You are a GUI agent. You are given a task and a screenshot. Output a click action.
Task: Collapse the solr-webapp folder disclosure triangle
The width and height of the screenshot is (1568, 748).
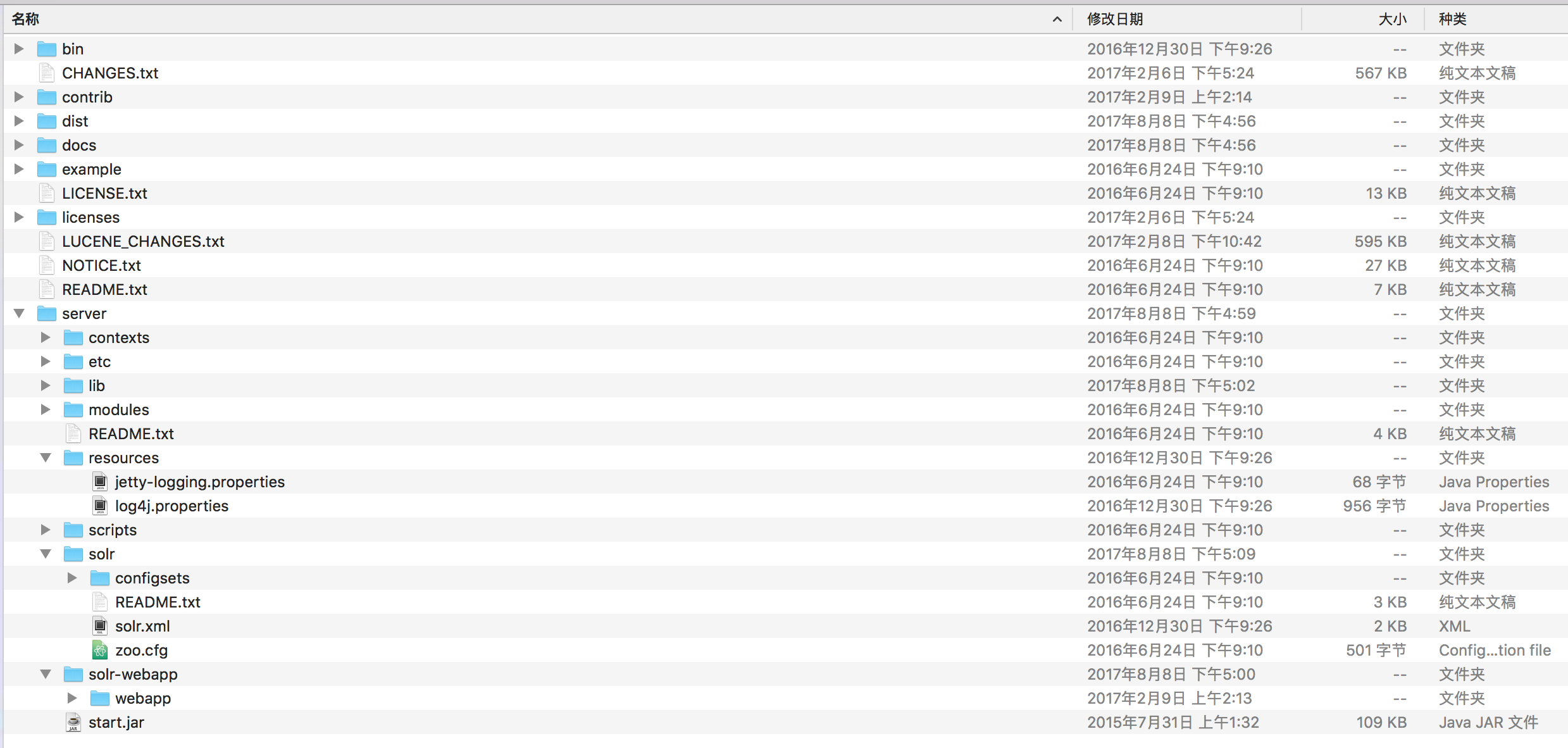(x=46, y=674)
